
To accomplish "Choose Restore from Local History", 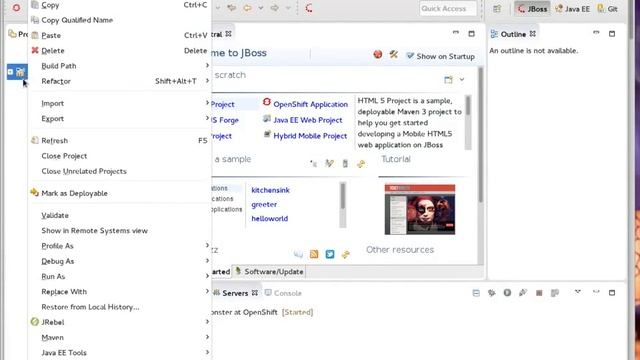I will 119,307.
